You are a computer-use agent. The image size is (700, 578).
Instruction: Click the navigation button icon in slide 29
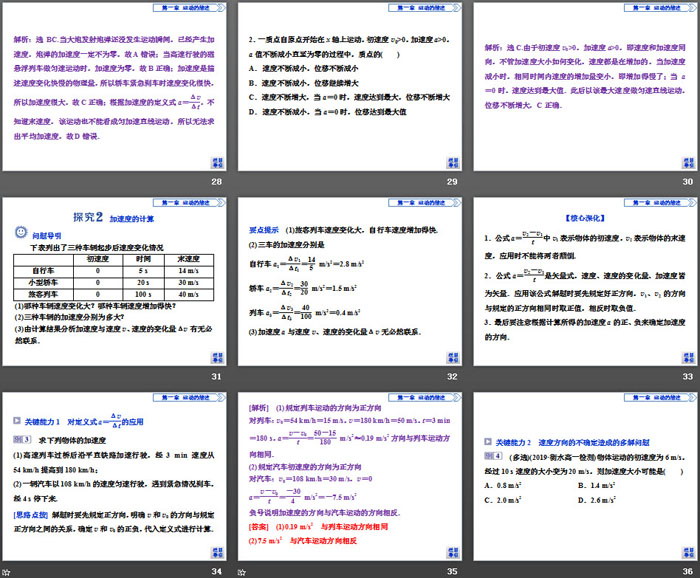pyautogui.click(x=453, y=162)
